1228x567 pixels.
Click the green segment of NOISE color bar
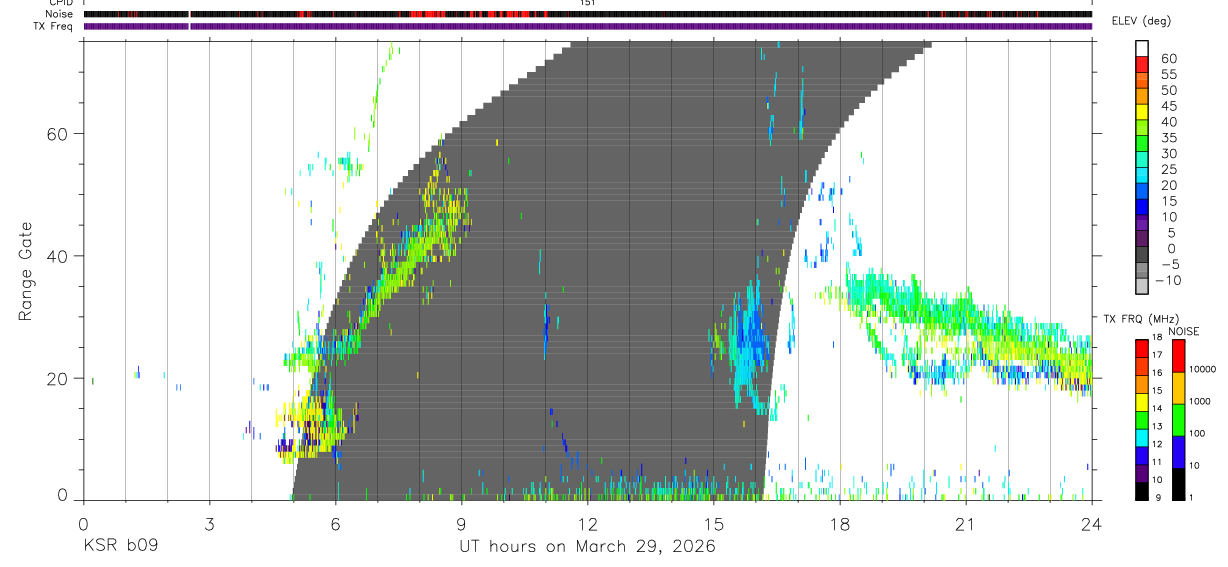tap(1177, 420)
